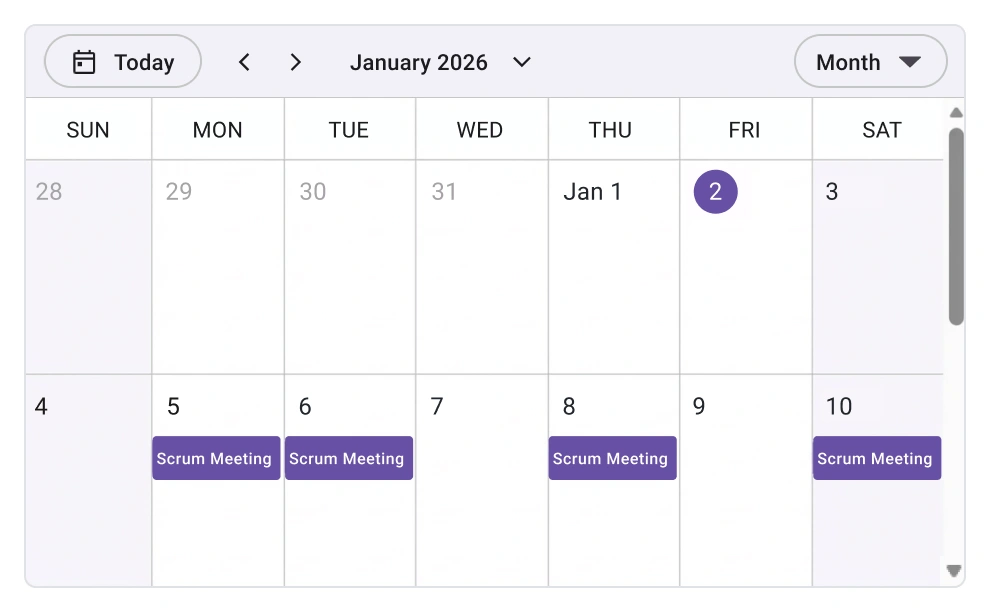Image resolution: width=990 pixels, height=612 pixels.
Task: Open the Month view switcher dropdown
Action: click(x=870, y=61)
